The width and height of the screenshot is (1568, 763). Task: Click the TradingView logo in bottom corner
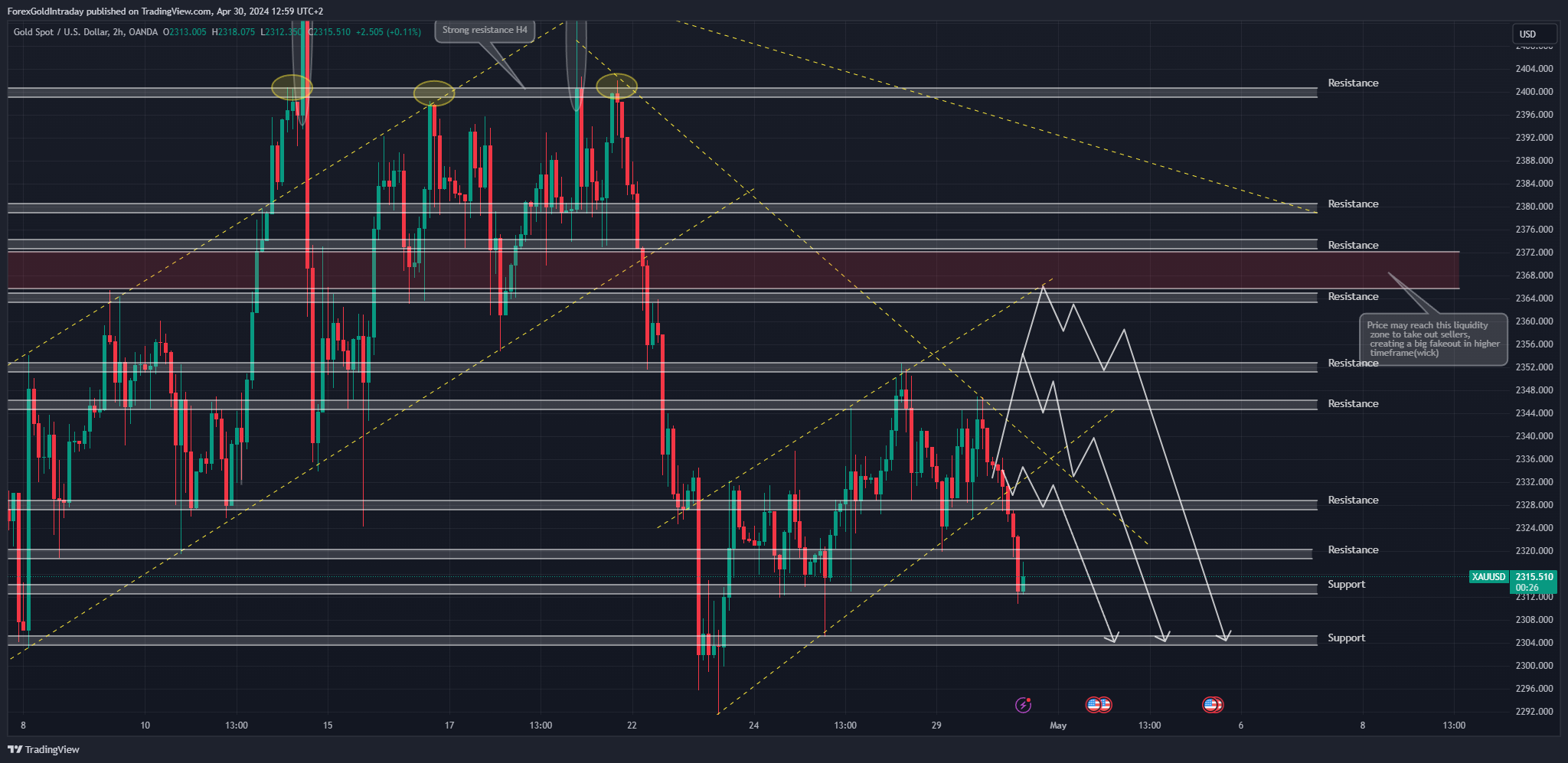(44, 749)
